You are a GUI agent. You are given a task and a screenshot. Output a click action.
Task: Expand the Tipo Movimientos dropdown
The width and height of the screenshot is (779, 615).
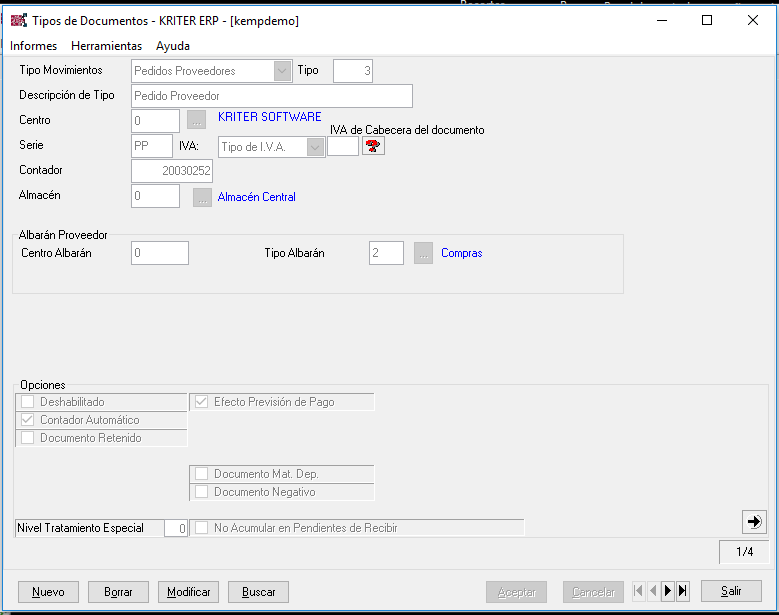coord(282,71)
